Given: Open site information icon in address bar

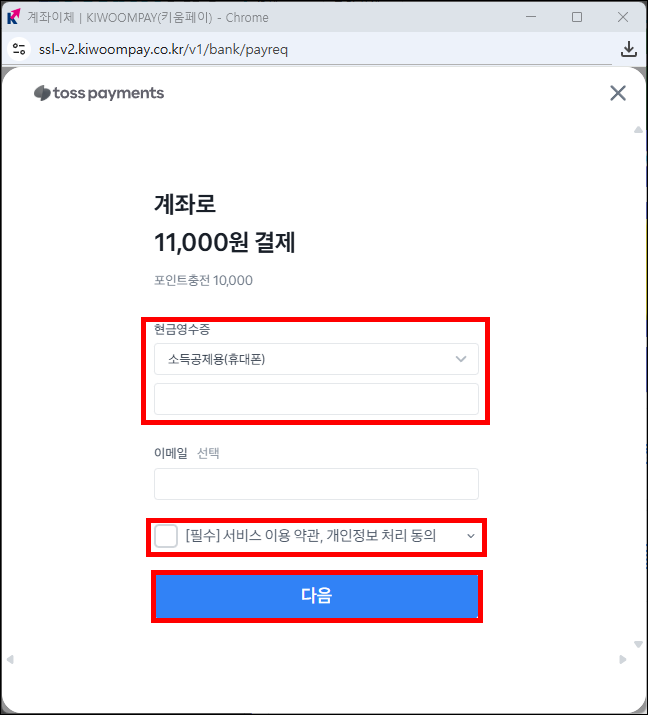Looking at the screenshot, I should [19, 49].
